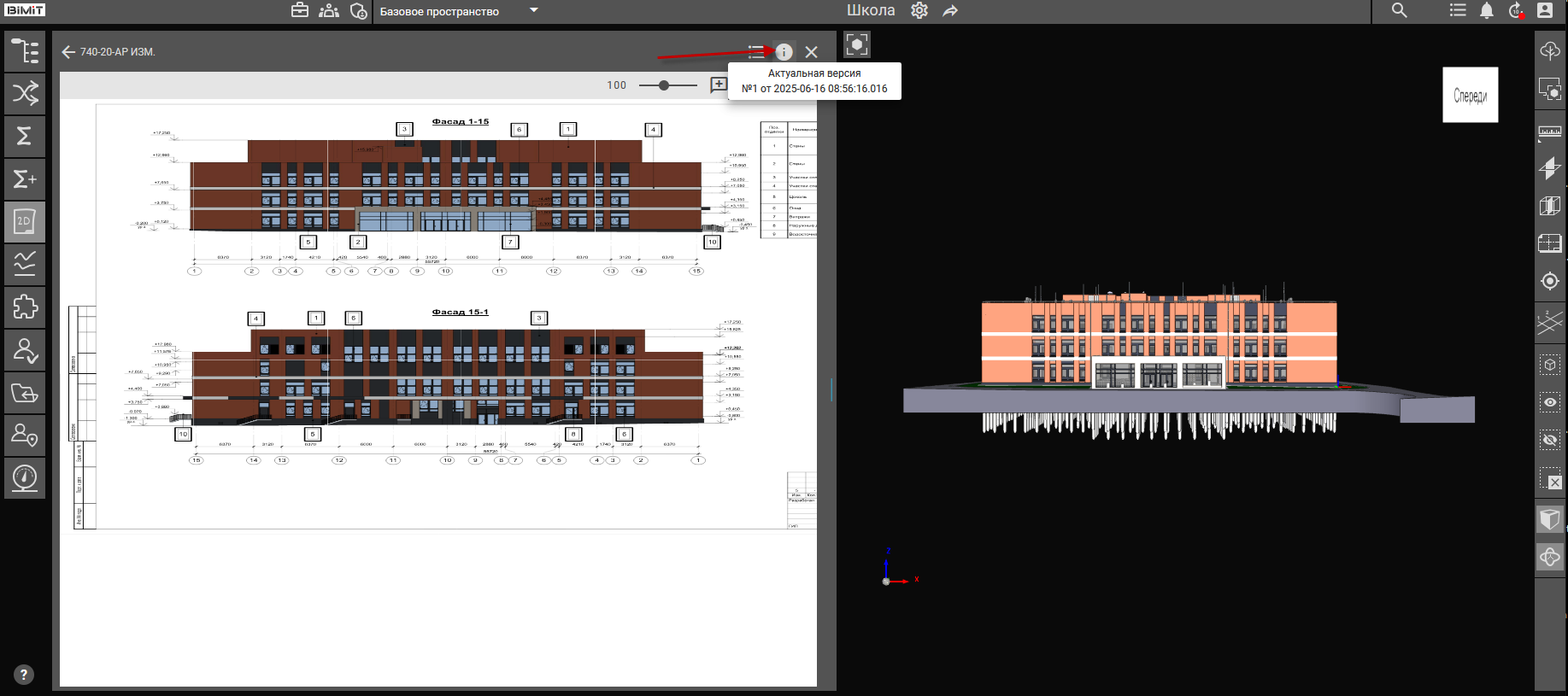Click the fit-model-to-view icon above 3D viewport
This screenshot has height=696, width=1568.
tap(856, 44)
